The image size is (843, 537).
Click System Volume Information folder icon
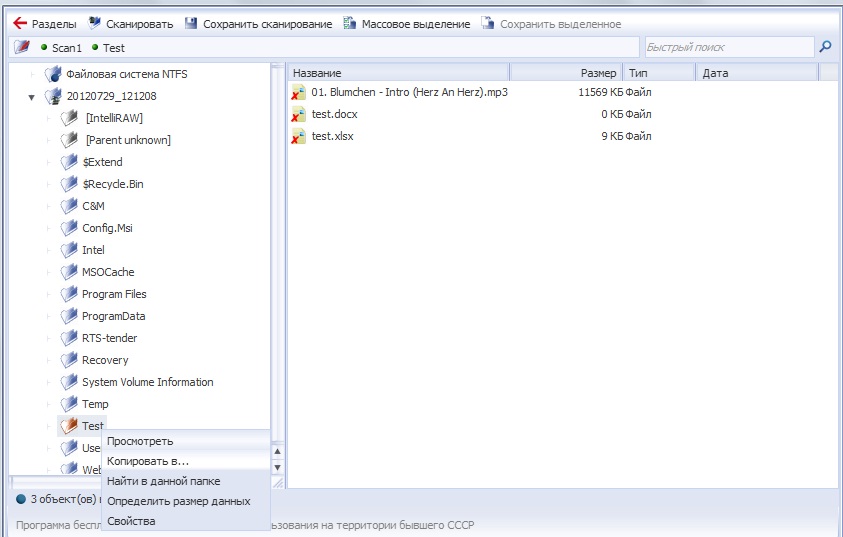69,382
